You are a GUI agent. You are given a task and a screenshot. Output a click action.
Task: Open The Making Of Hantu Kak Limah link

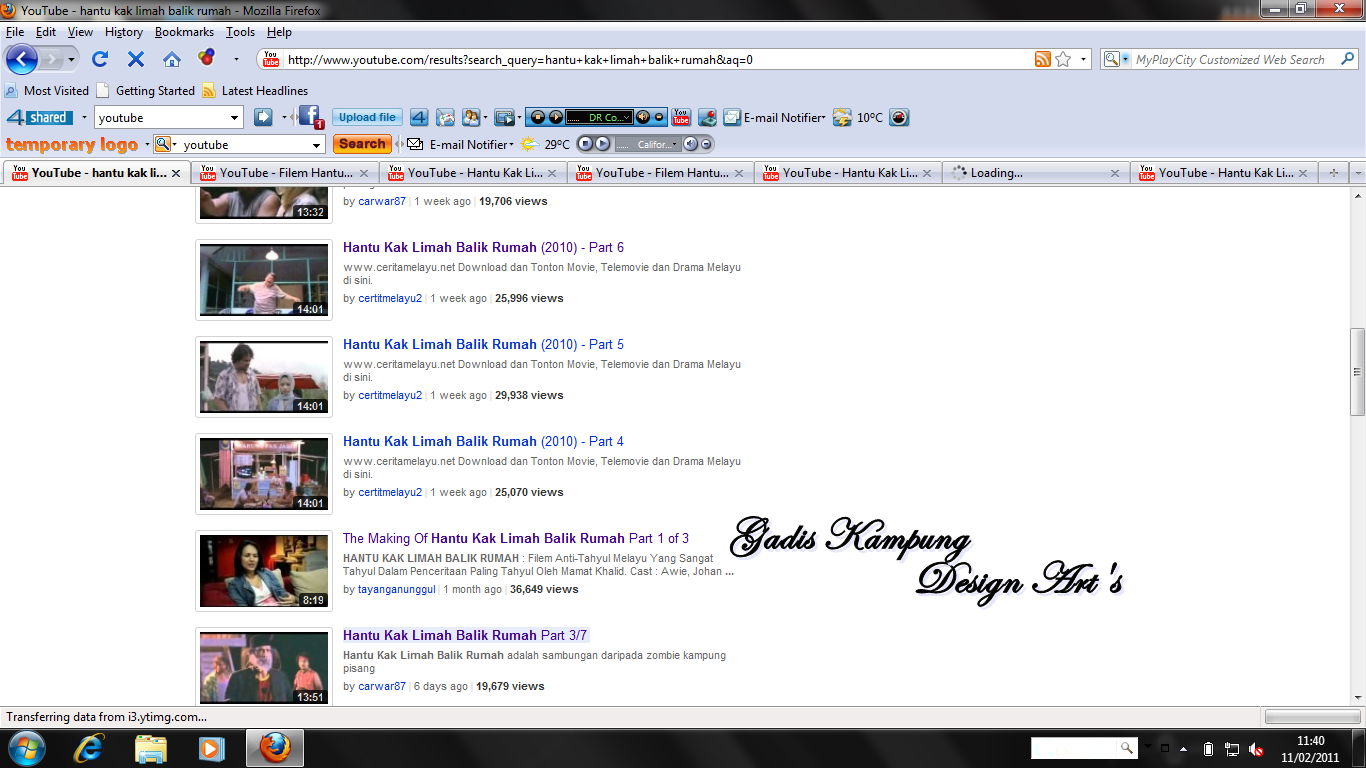[516, 538]
